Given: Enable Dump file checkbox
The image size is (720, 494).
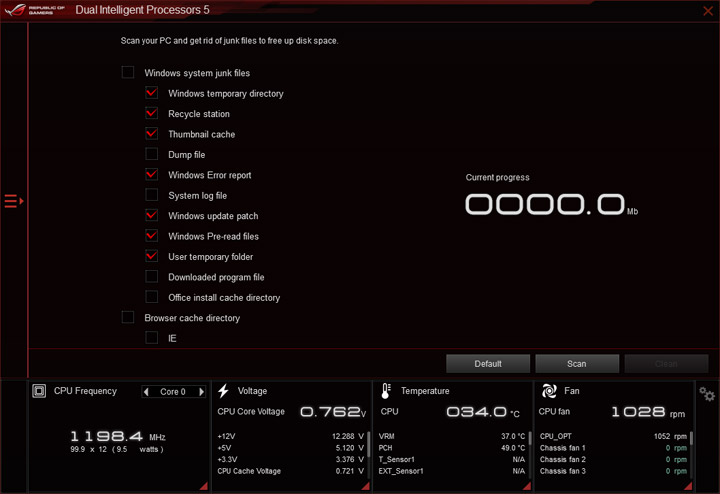Looking at the screenshot, I should point(152,154).
